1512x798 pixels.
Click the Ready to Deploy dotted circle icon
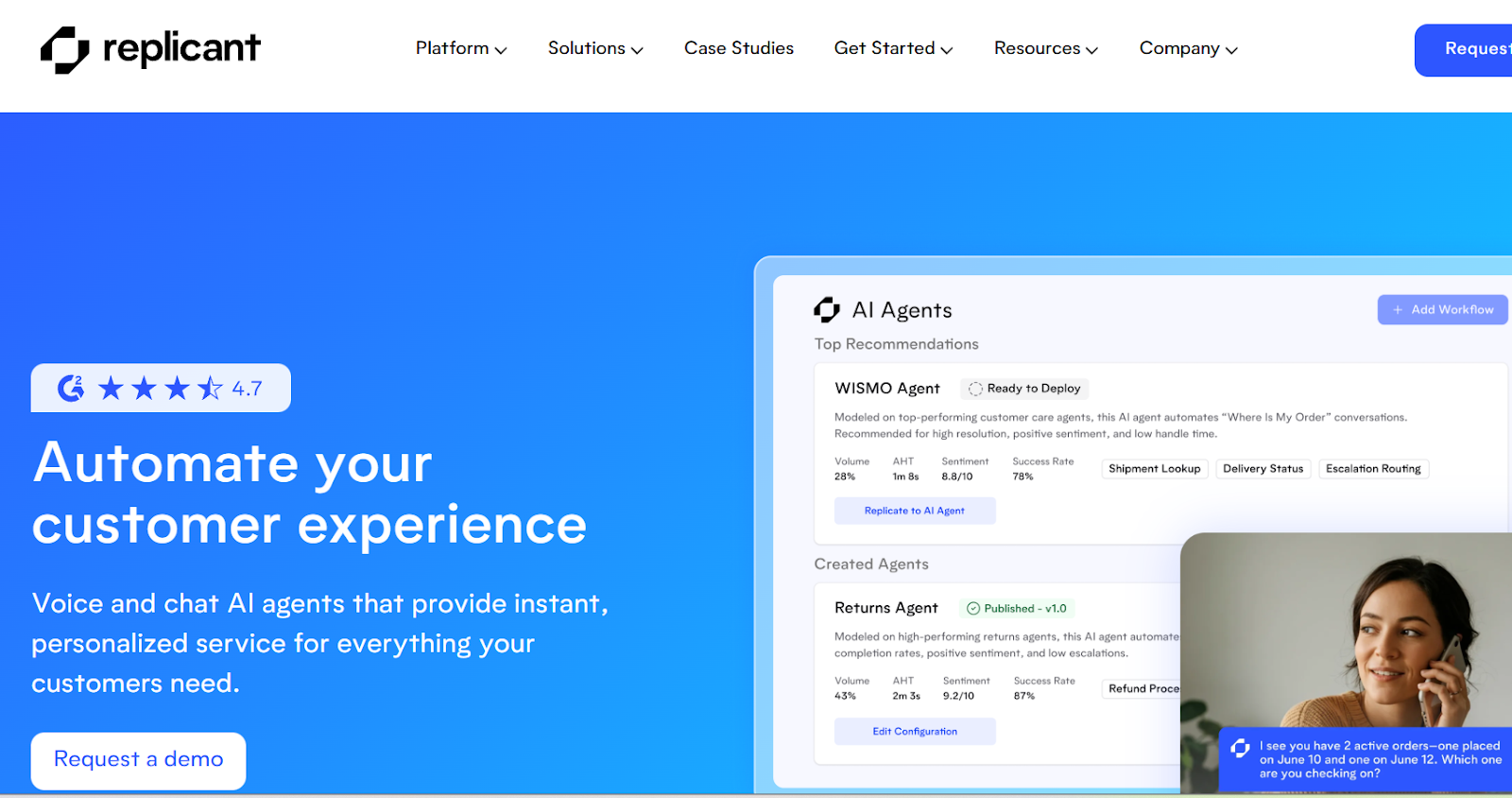tap(975, 389)
